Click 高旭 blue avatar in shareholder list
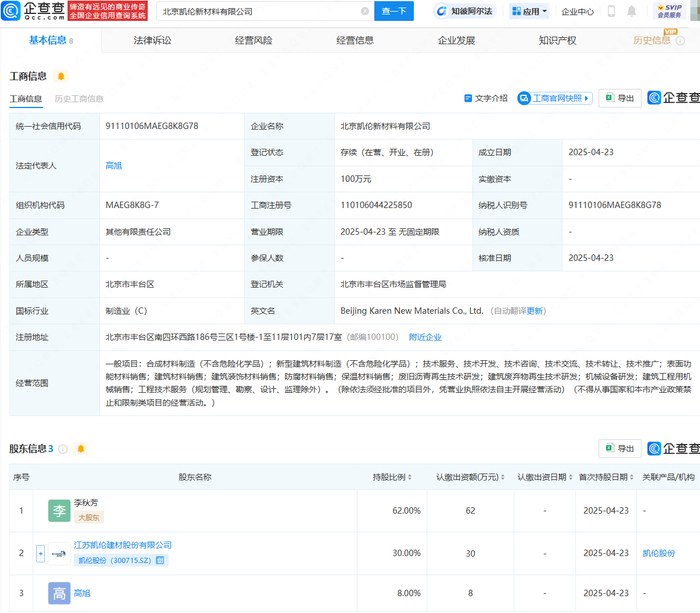Viewport: 700px width, 613px height. [x=60, y=594]
